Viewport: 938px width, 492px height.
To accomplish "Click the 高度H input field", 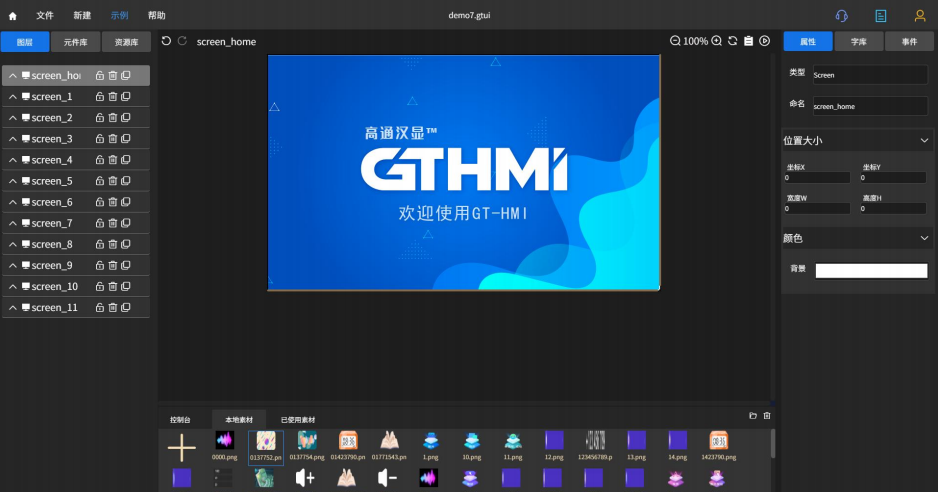I will tap(894, 208).
